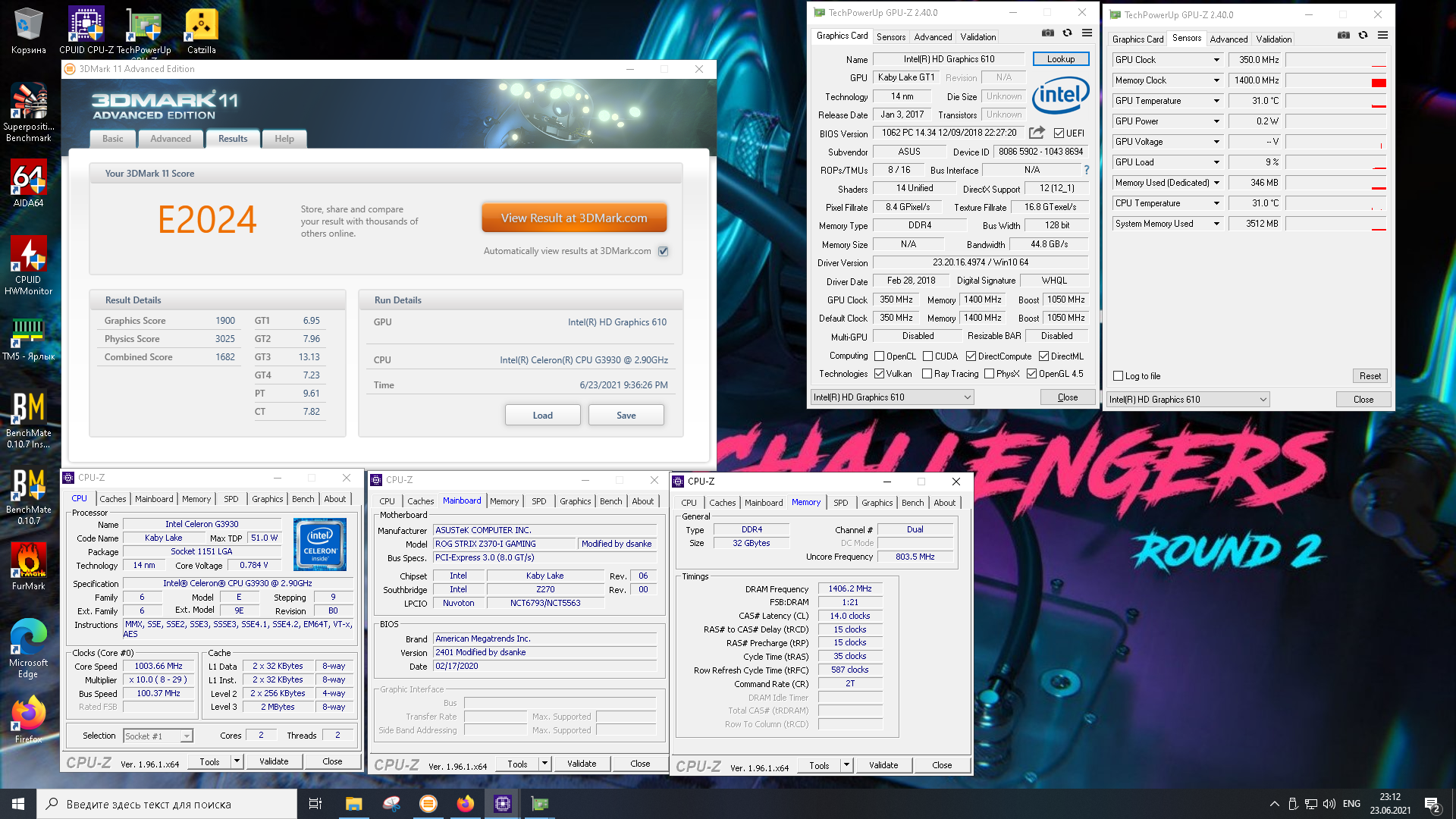The width and height of the screenshot is (1456, 819).
Task: Open hamburger menu in GPU-Z Sensors window
Action: click(1382, 35)
